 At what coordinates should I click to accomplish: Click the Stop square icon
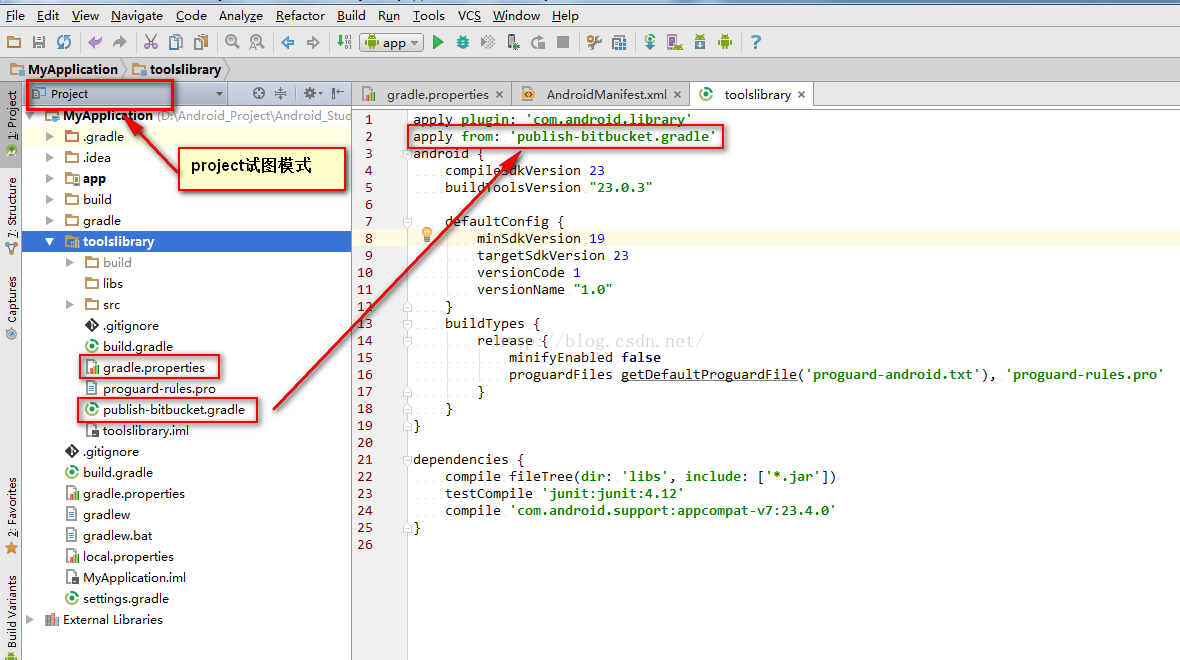[563, 43]
